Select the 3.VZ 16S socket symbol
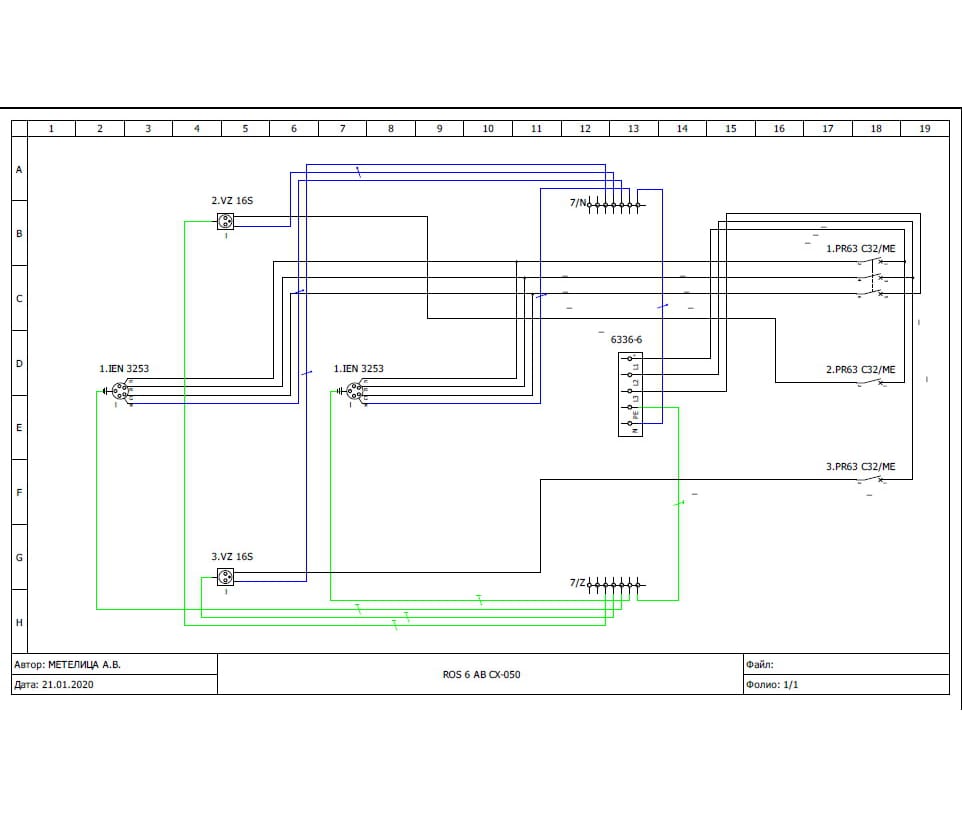The width and height of the screenshot is (962, 818). (226, 577)
